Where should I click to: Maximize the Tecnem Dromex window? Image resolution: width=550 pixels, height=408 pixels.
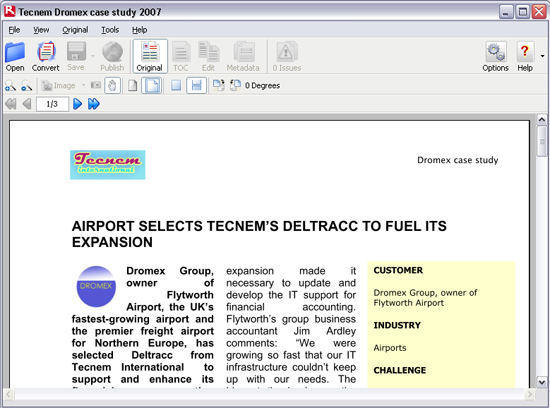(522, 12)
